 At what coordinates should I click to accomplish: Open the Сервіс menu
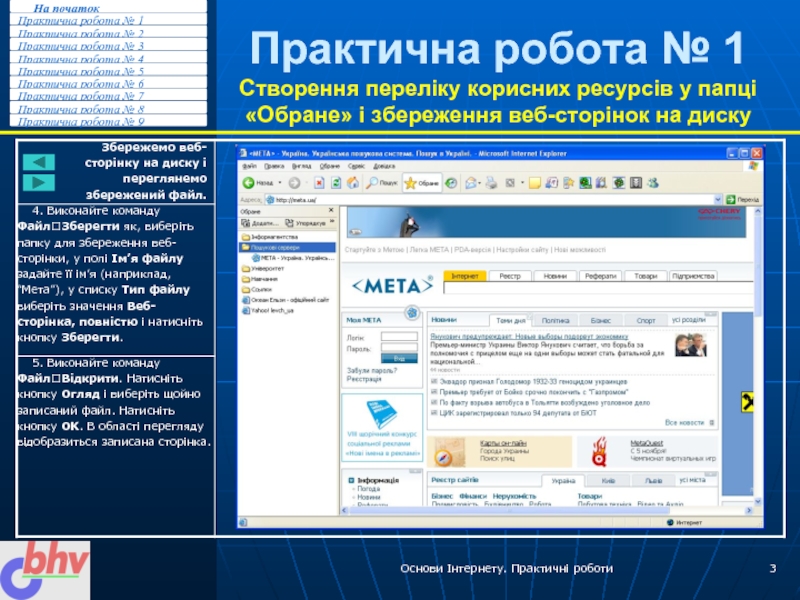356,166
